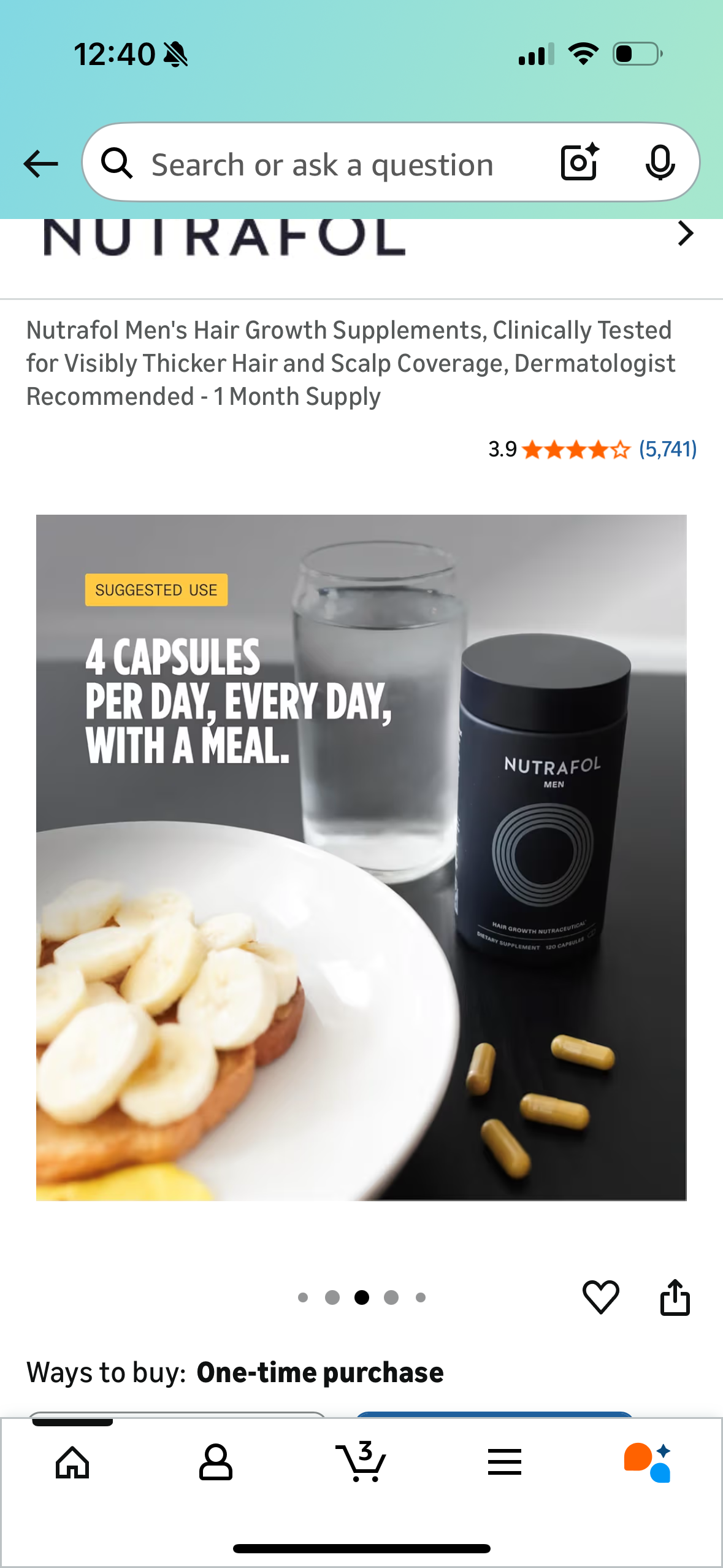Viewport: 723px width, 1568px height.
Task: Open the hamburger menu tab
Action: point(505,1462)
